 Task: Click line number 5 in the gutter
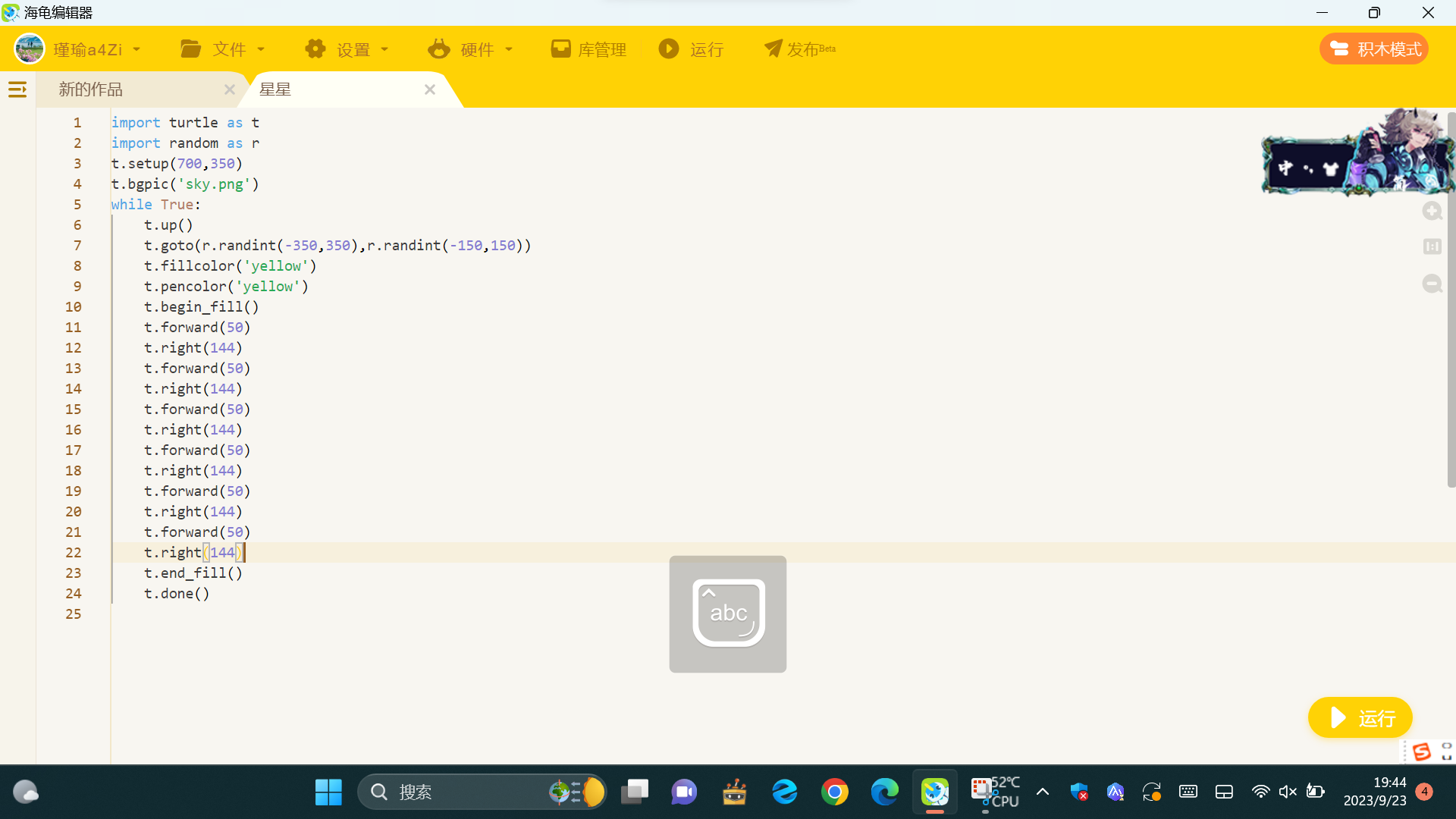(x=77, y=205)
